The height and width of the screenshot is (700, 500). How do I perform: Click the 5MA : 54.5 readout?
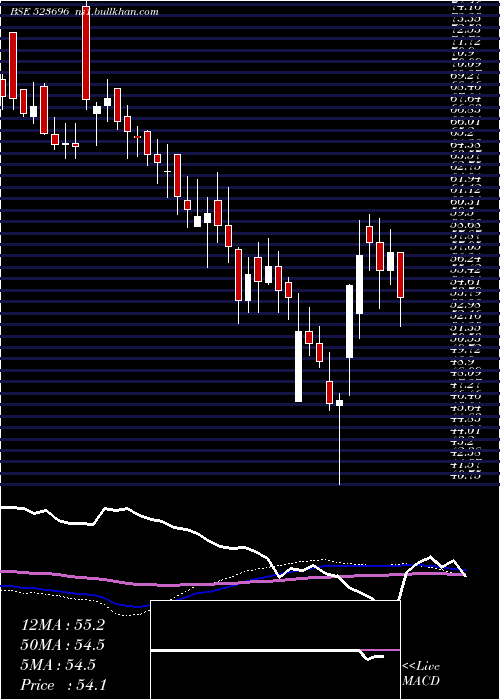[x=58, y=665]
